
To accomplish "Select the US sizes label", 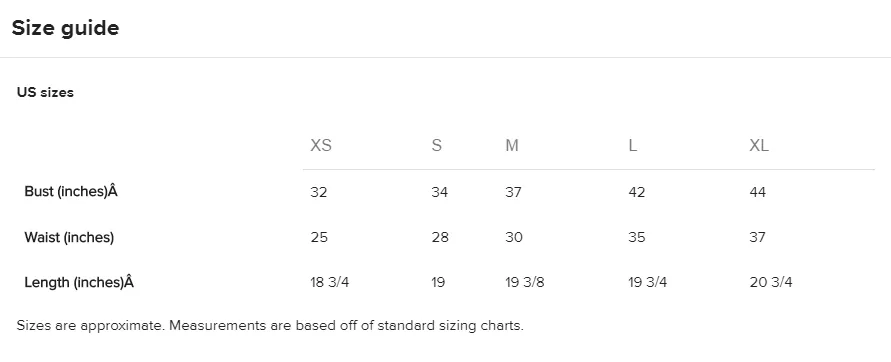I will point(45,92).
